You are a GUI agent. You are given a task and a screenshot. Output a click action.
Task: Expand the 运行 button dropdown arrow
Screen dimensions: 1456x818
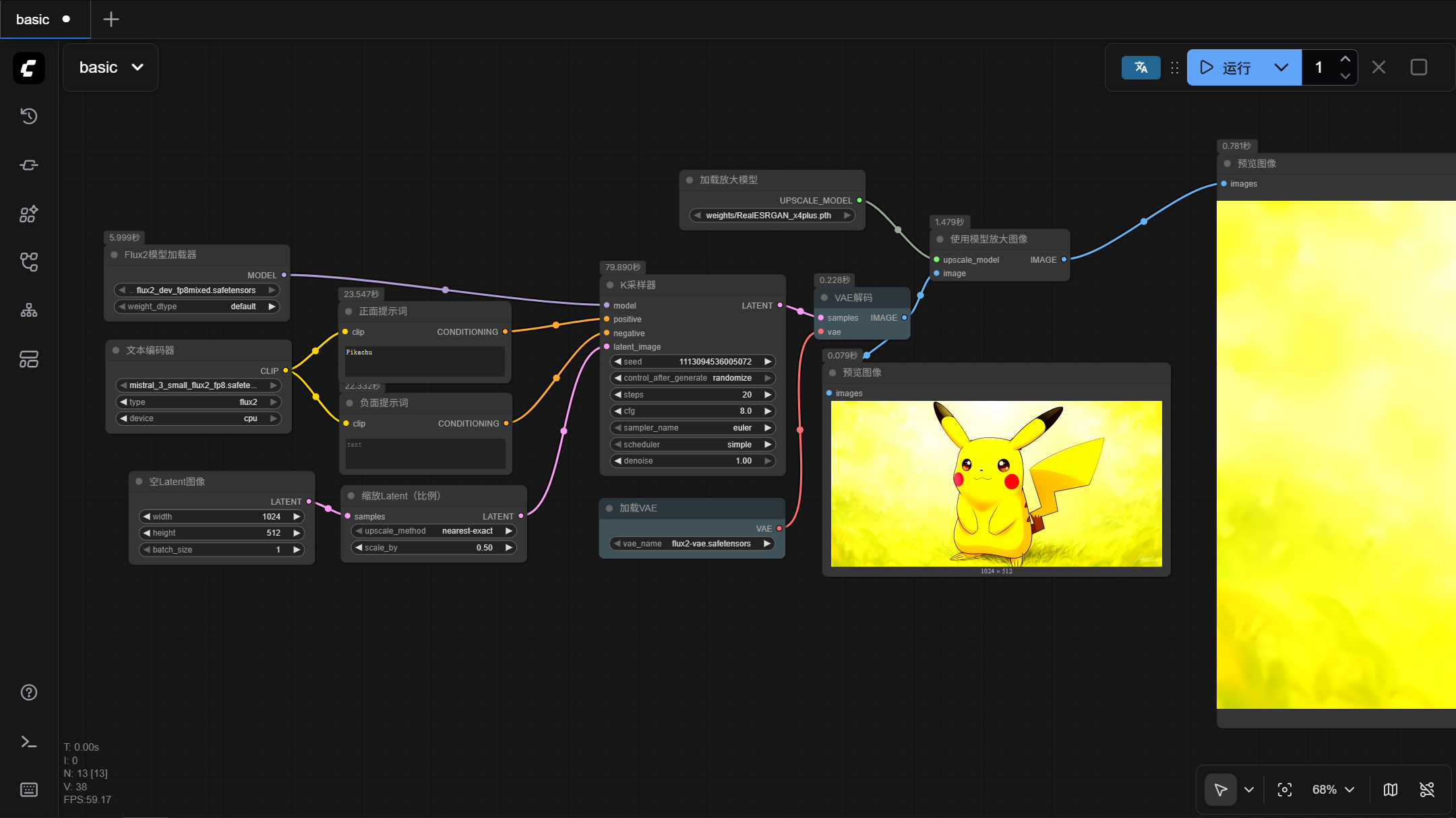1281,67
